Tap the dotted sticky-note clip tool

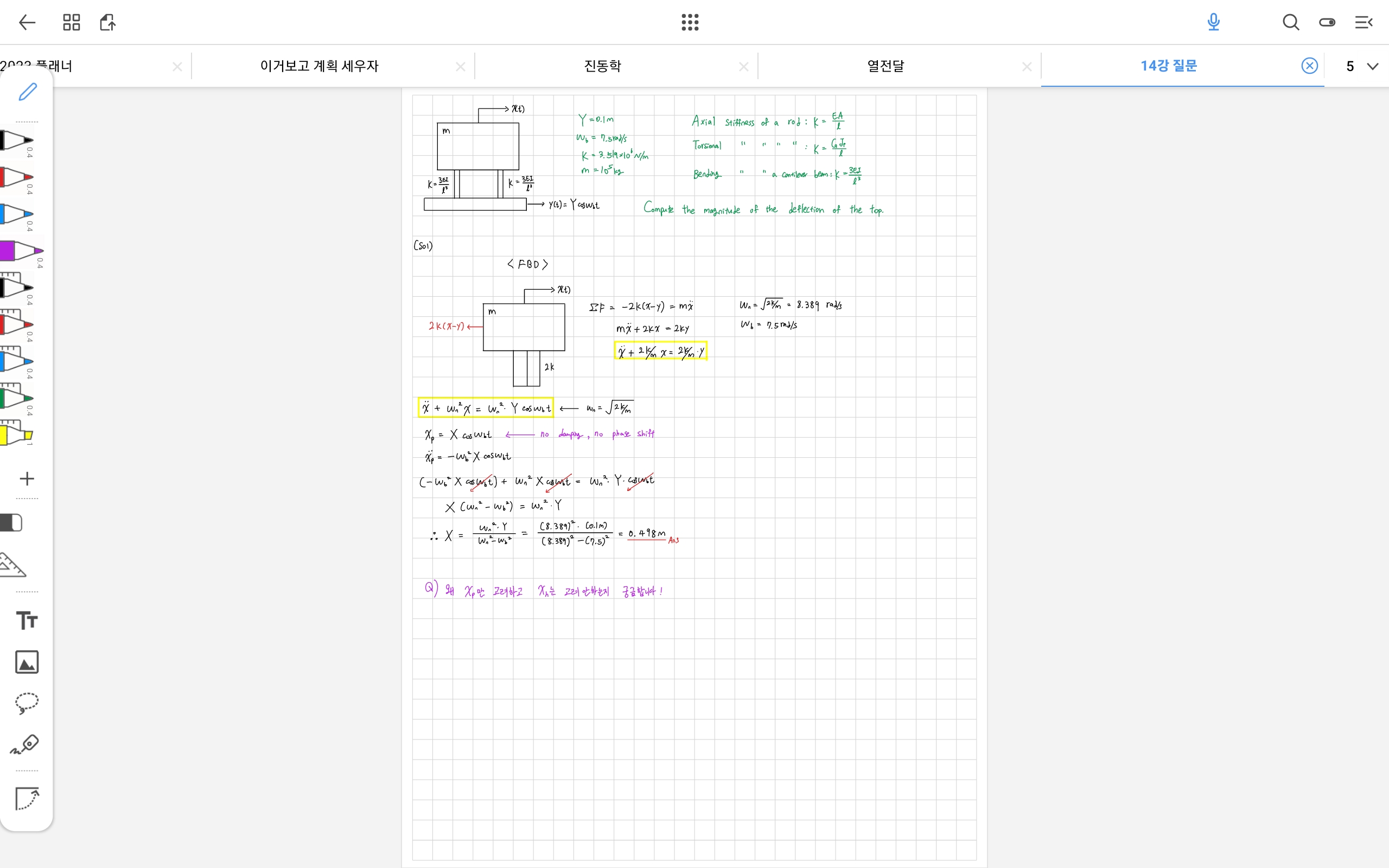point(27,799)
